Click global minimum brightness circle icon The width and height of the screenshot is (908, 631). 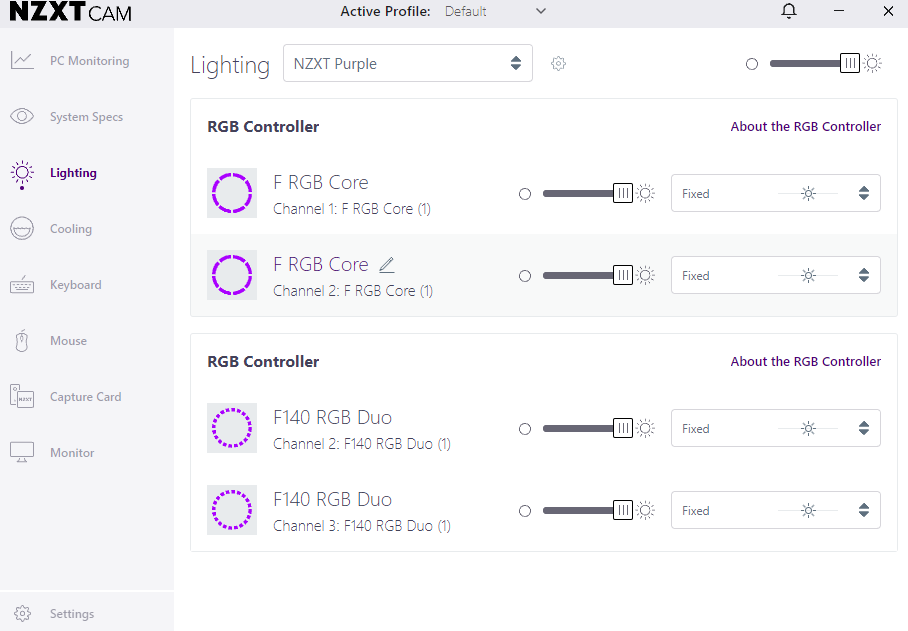tap(752, 64)
